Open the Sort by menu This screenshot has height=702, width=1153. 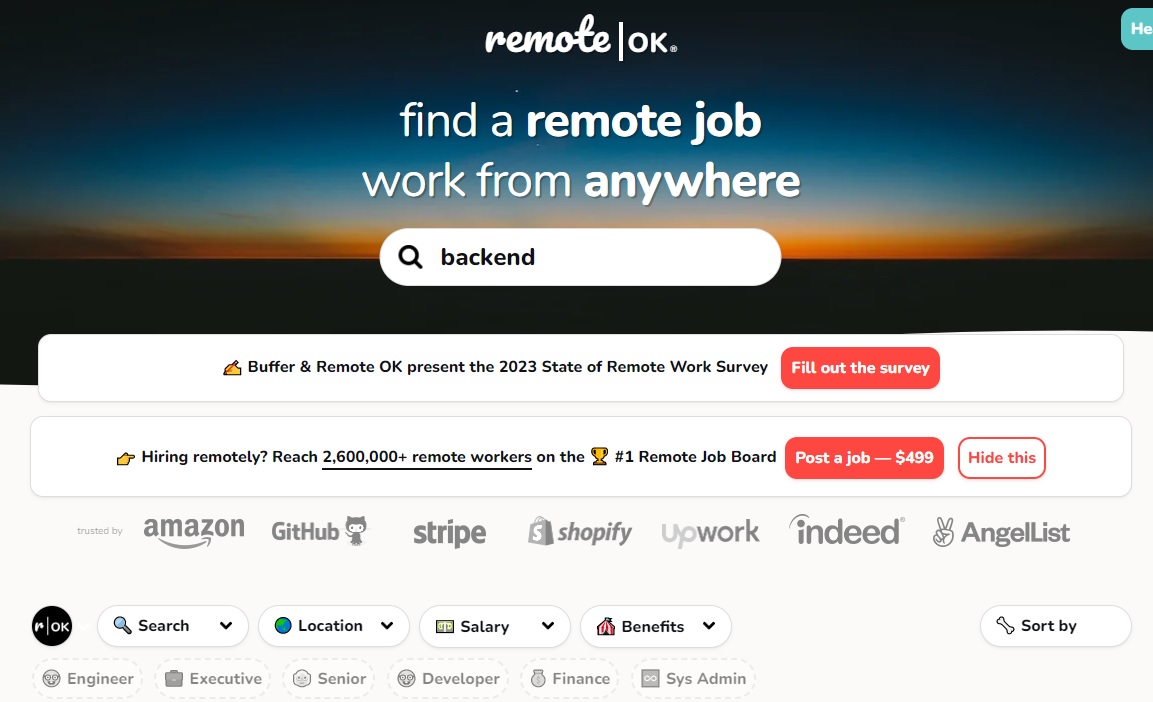[1055, 626]
